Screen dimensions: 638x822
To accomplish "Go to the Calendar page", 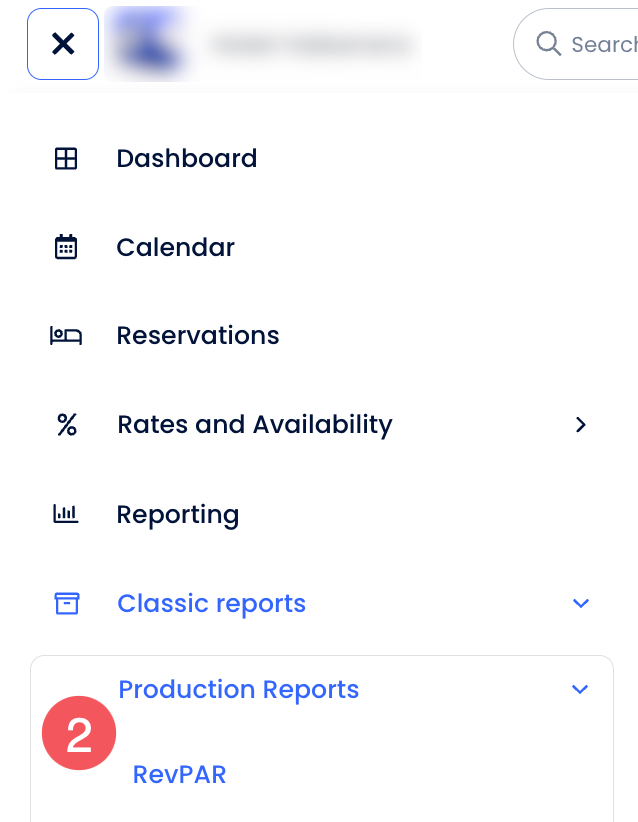I will (176, 247).
